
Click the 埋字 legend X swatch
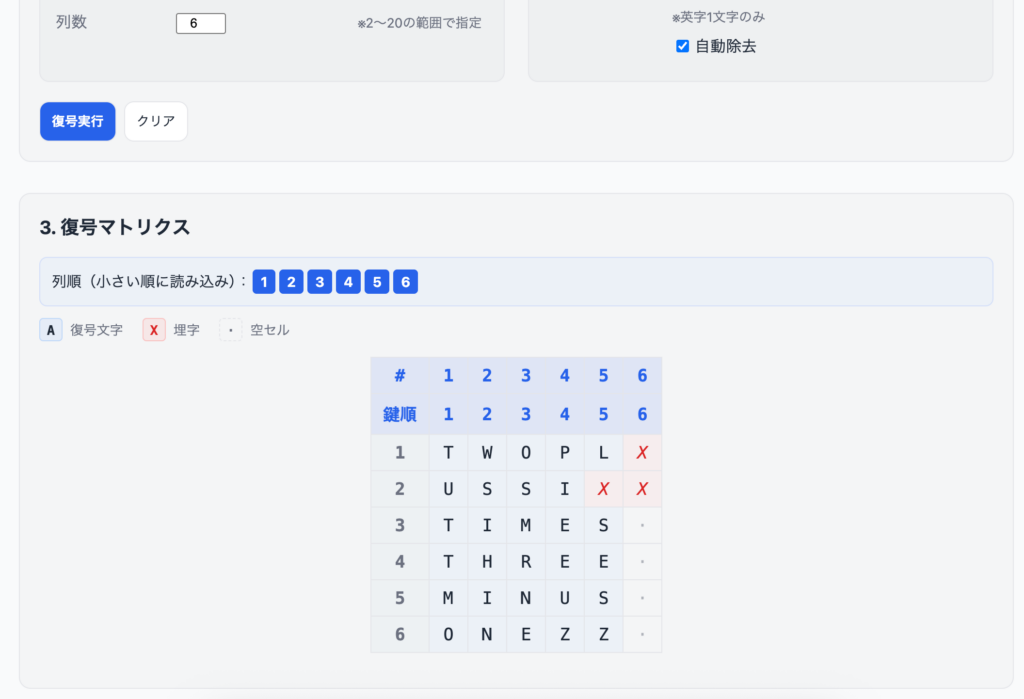pos(154,330)
